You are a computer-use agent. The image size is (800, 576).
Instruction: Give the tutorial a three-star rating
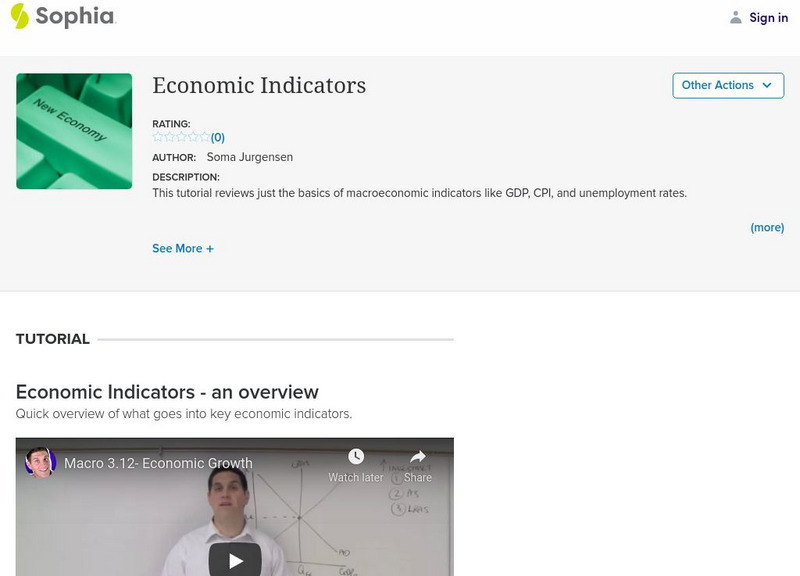181,137
